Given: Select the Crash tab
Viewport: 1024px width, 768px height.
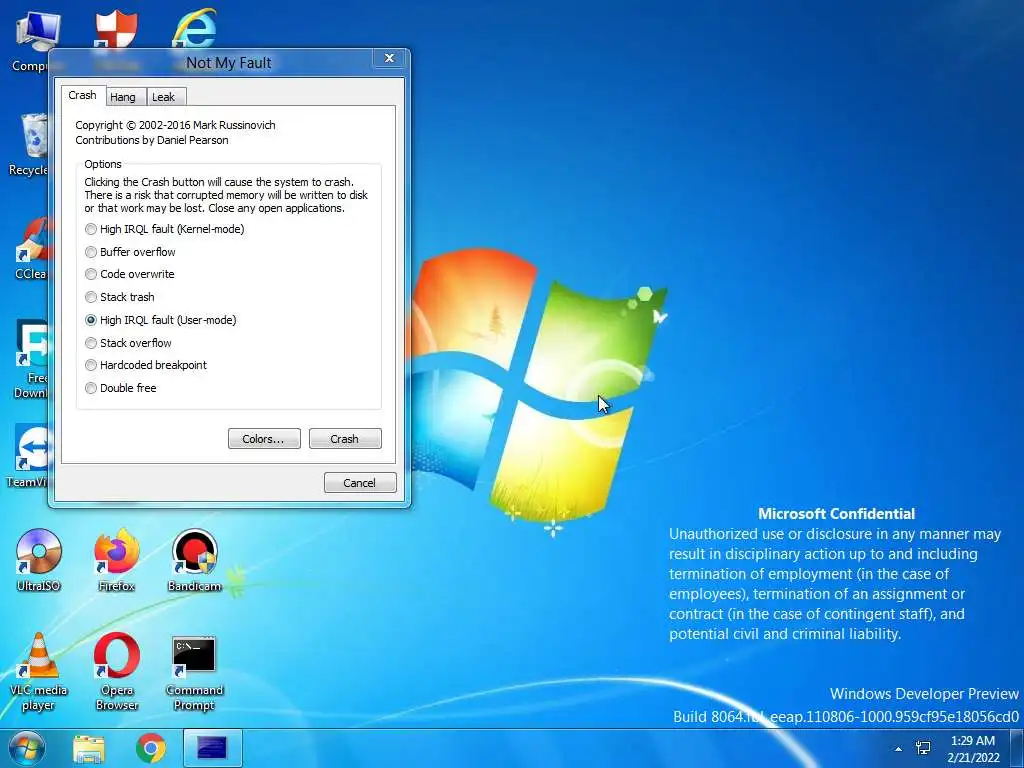Looking at the screenshot, I should tap(83, 95).
